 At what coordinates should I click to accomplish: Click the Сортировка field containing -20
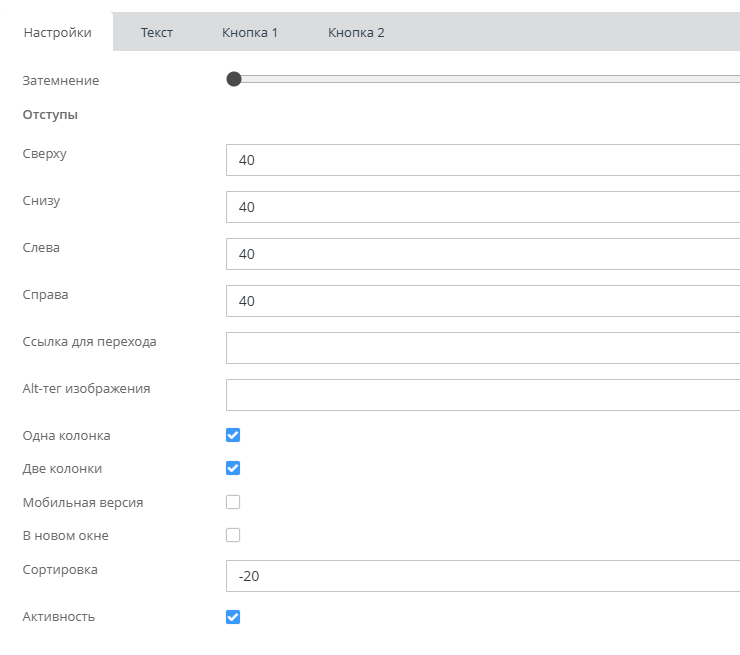[483, 576]
